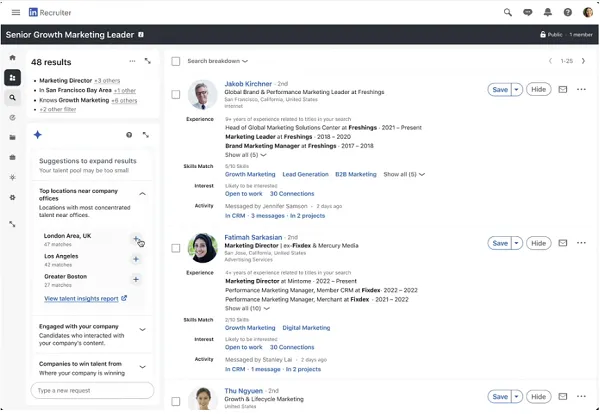600x414 pixels.
Task: Open more actions for Fatimah Sarkasian
Action: click(581, 243)
